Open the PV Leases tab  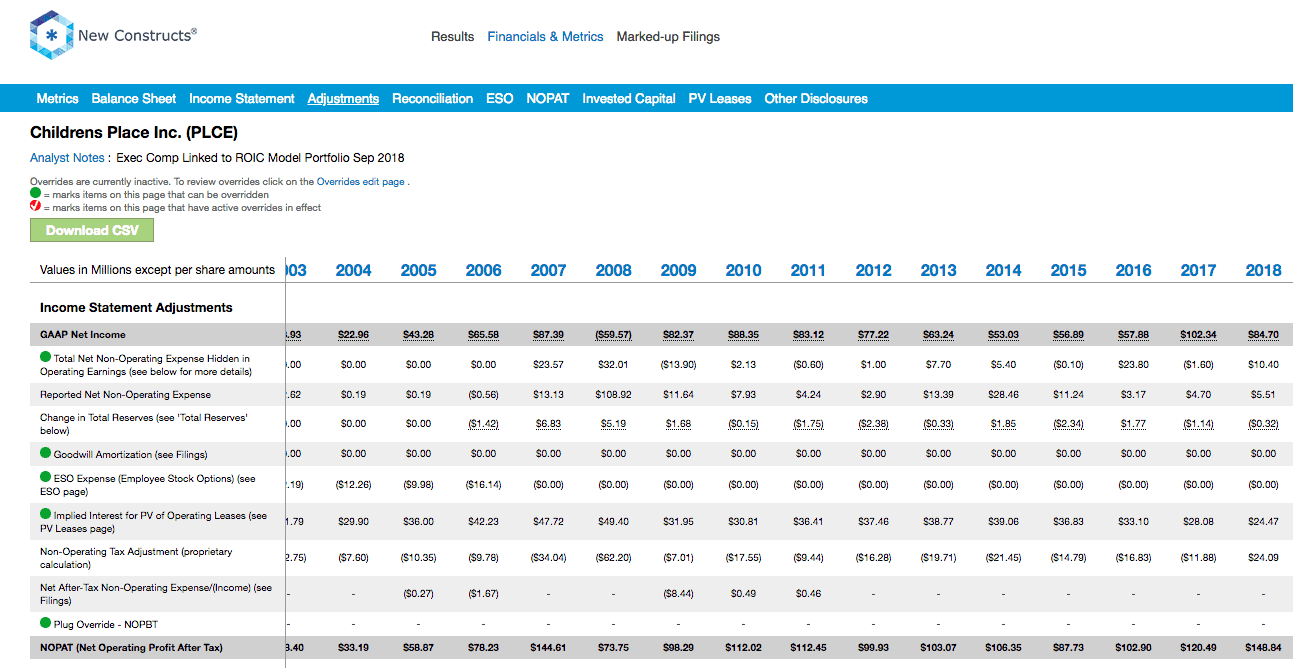pyautogui.click(x=720, y=98)
